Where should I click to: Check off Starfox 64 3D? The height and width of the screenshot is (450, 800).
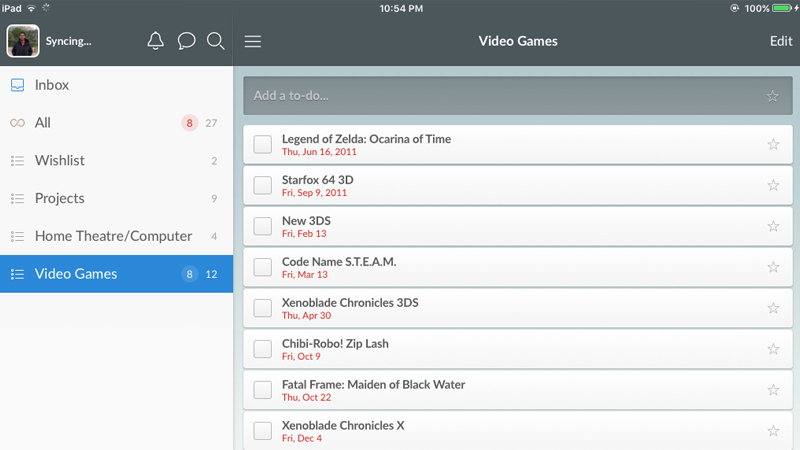click(263, 185)
